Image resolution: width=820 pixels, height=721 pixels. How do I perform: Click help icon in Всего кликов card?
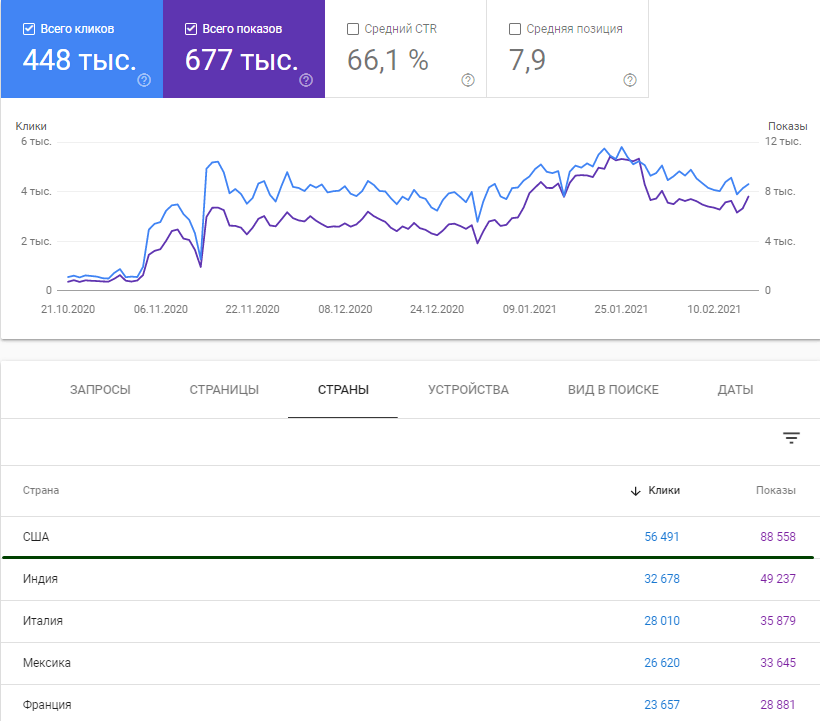click(x=144, y=80)
